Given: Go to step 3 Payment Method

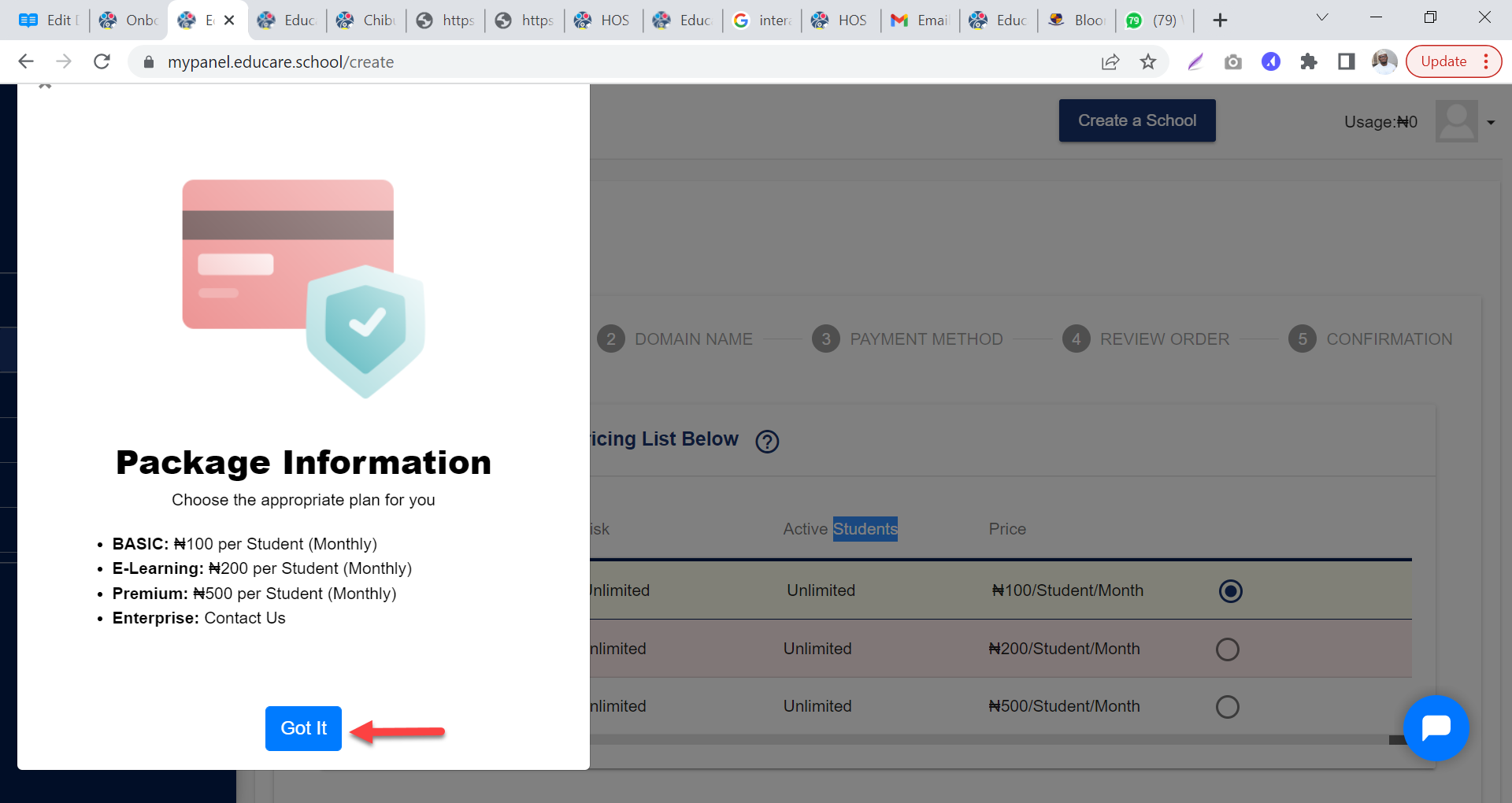Looking at the screenshot, I should point(907,339).
